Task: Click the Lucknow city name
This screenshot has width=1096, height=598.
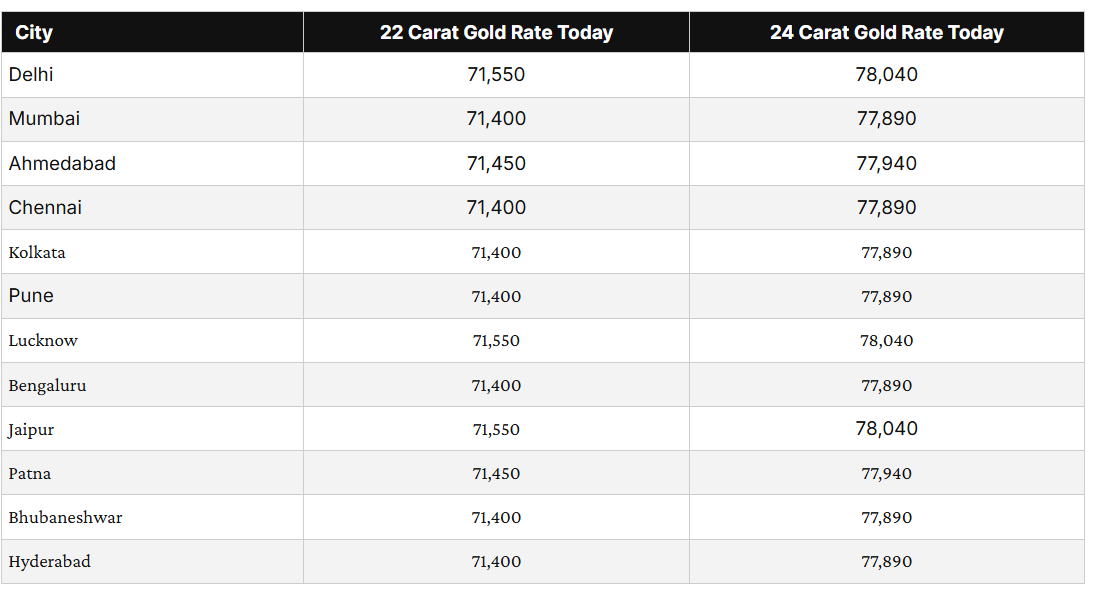Action: click(x=43, y=341)
